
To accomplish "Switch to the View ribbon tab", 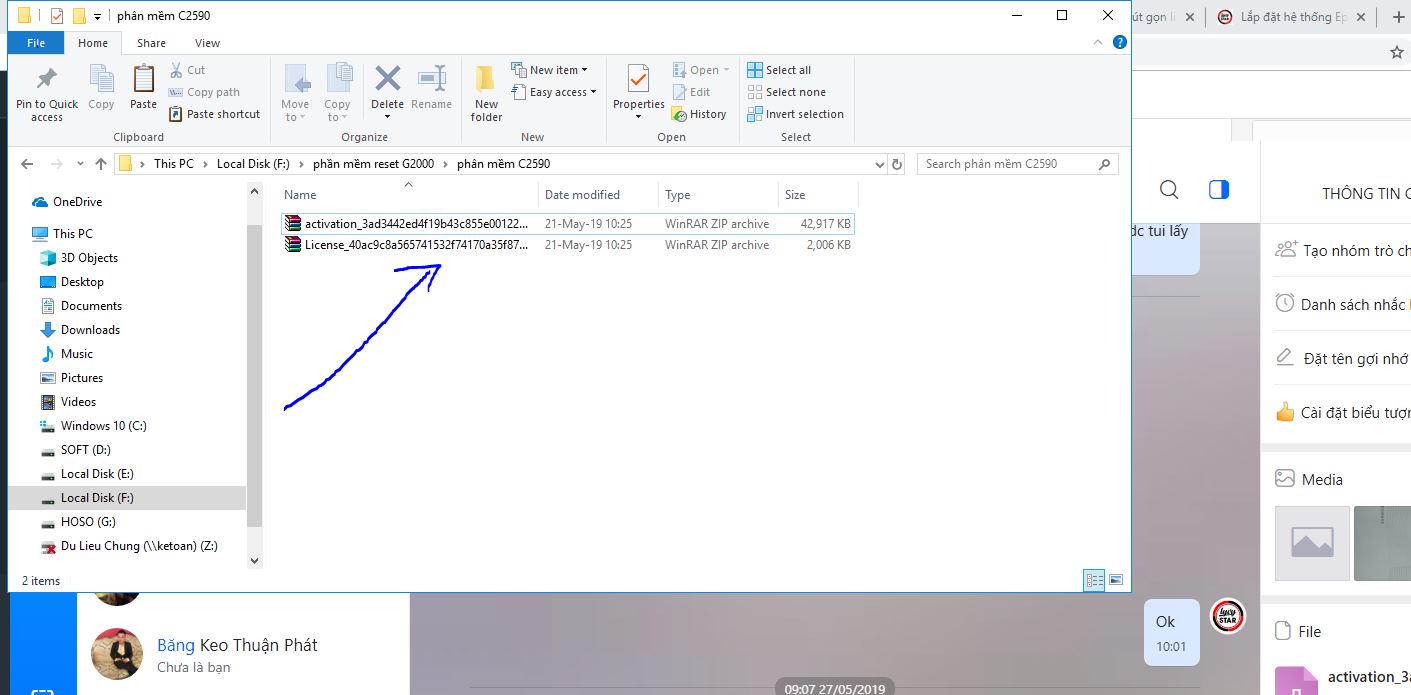I will coord(207,43).
